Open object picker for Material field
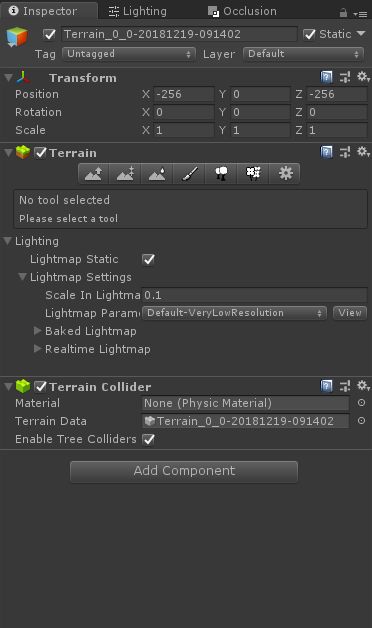This screenshot has height=628, width=372. point(361,403)
